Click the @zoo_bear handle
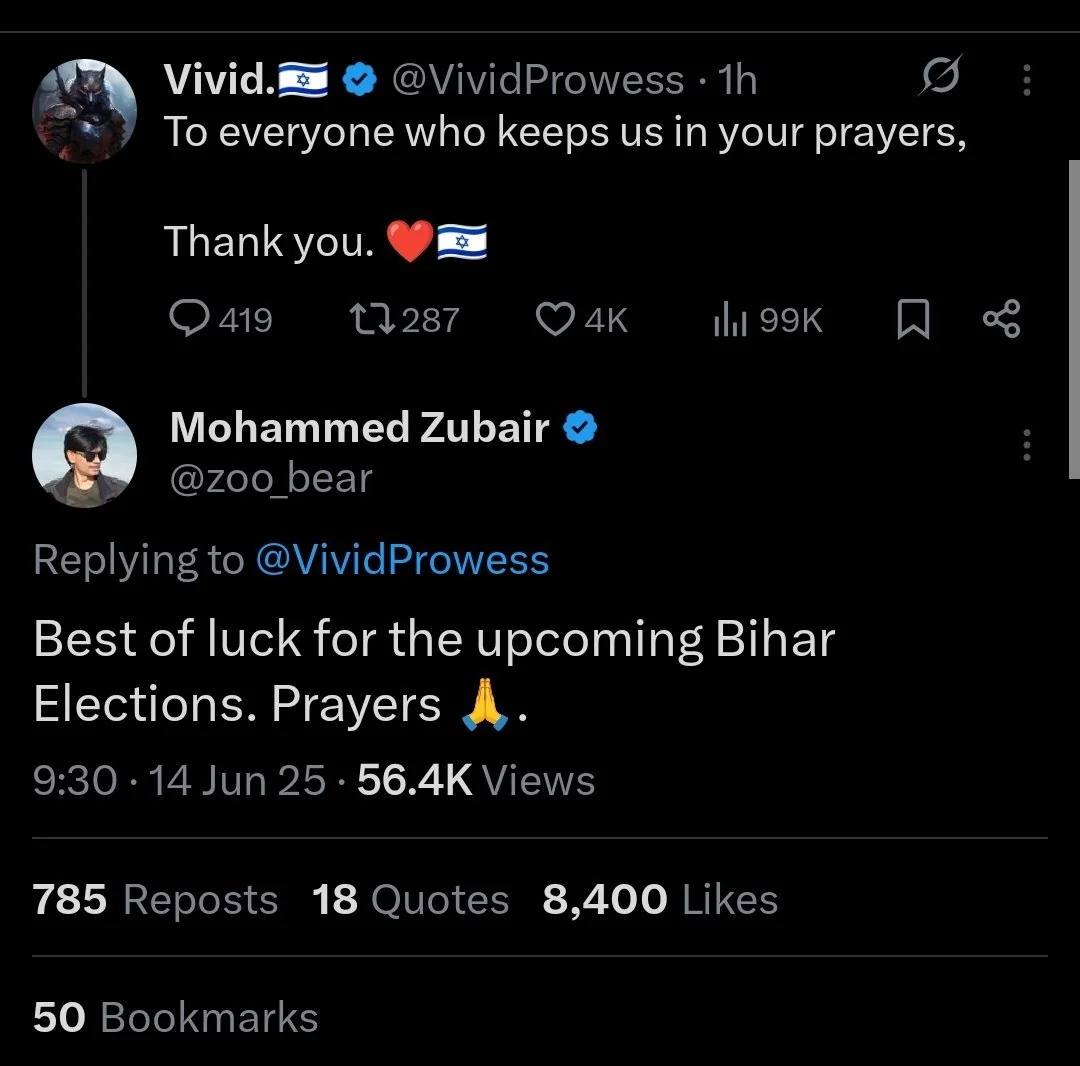The height and width of the screenshot is (1066, 1080). point(271,479)
